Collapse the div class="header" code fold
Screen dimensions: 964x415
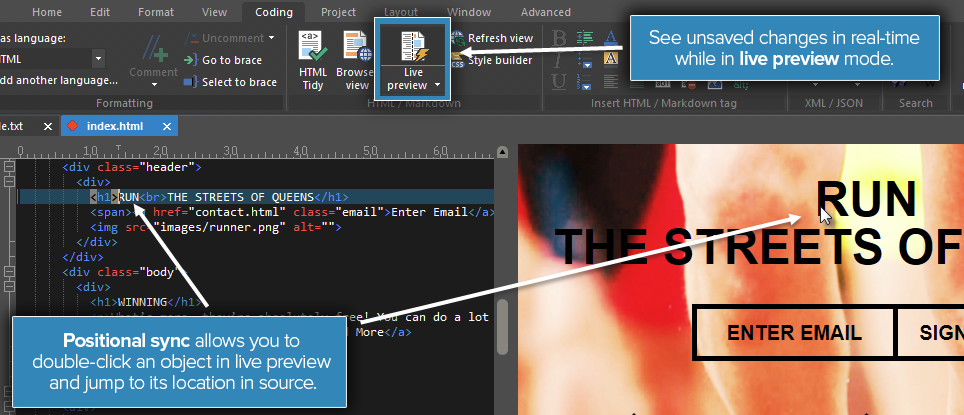point(9,167)
